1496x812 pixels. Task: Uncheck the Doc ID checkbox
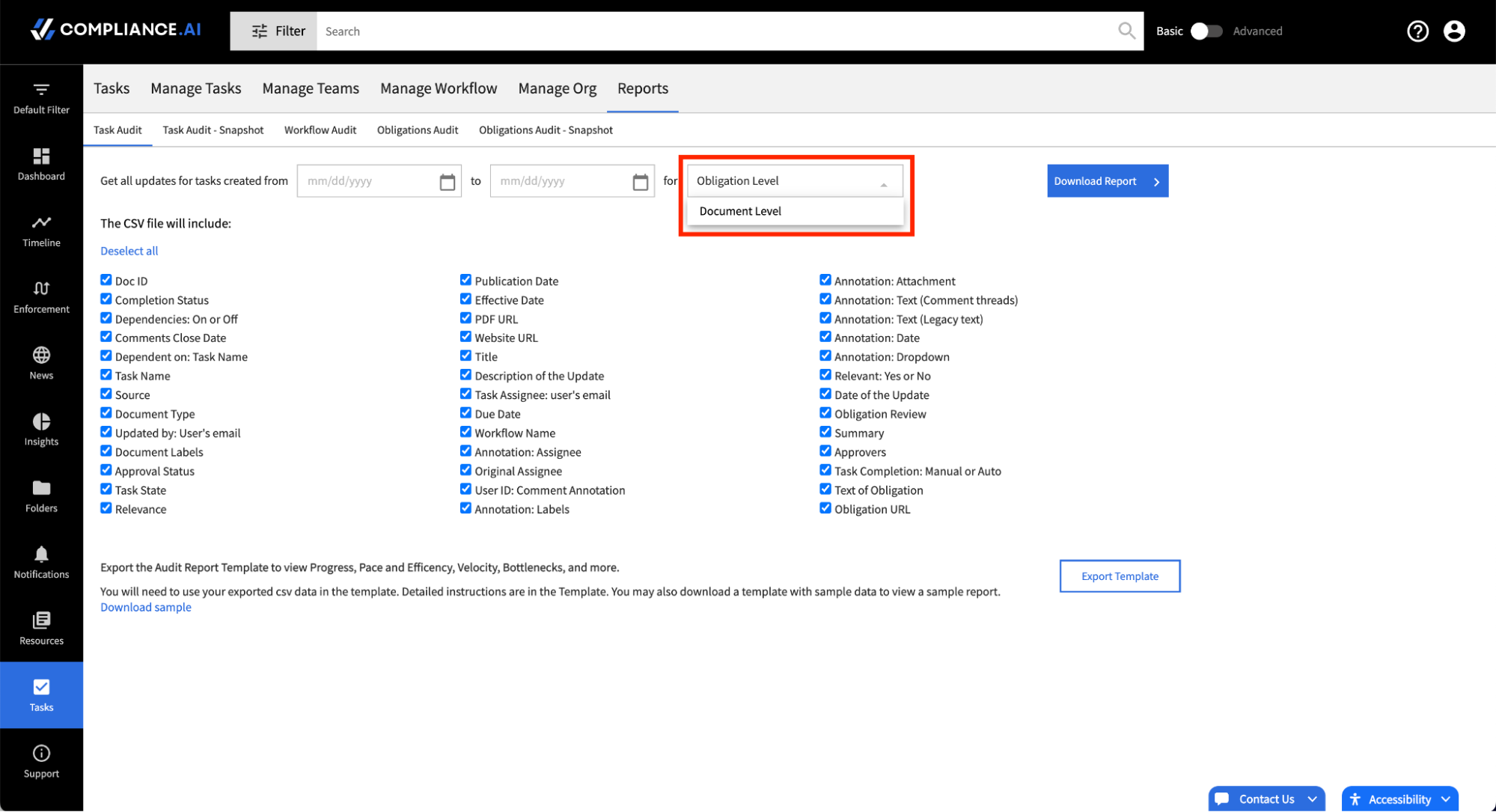click(106, 280)
